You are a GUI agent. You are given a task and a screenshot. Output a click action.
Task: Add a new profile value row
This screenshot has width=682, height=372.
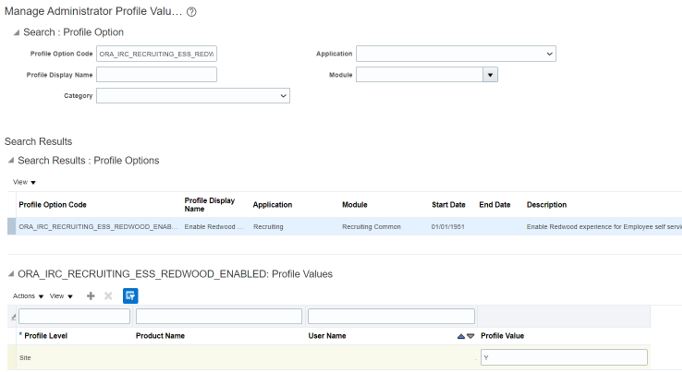[90, 296]
